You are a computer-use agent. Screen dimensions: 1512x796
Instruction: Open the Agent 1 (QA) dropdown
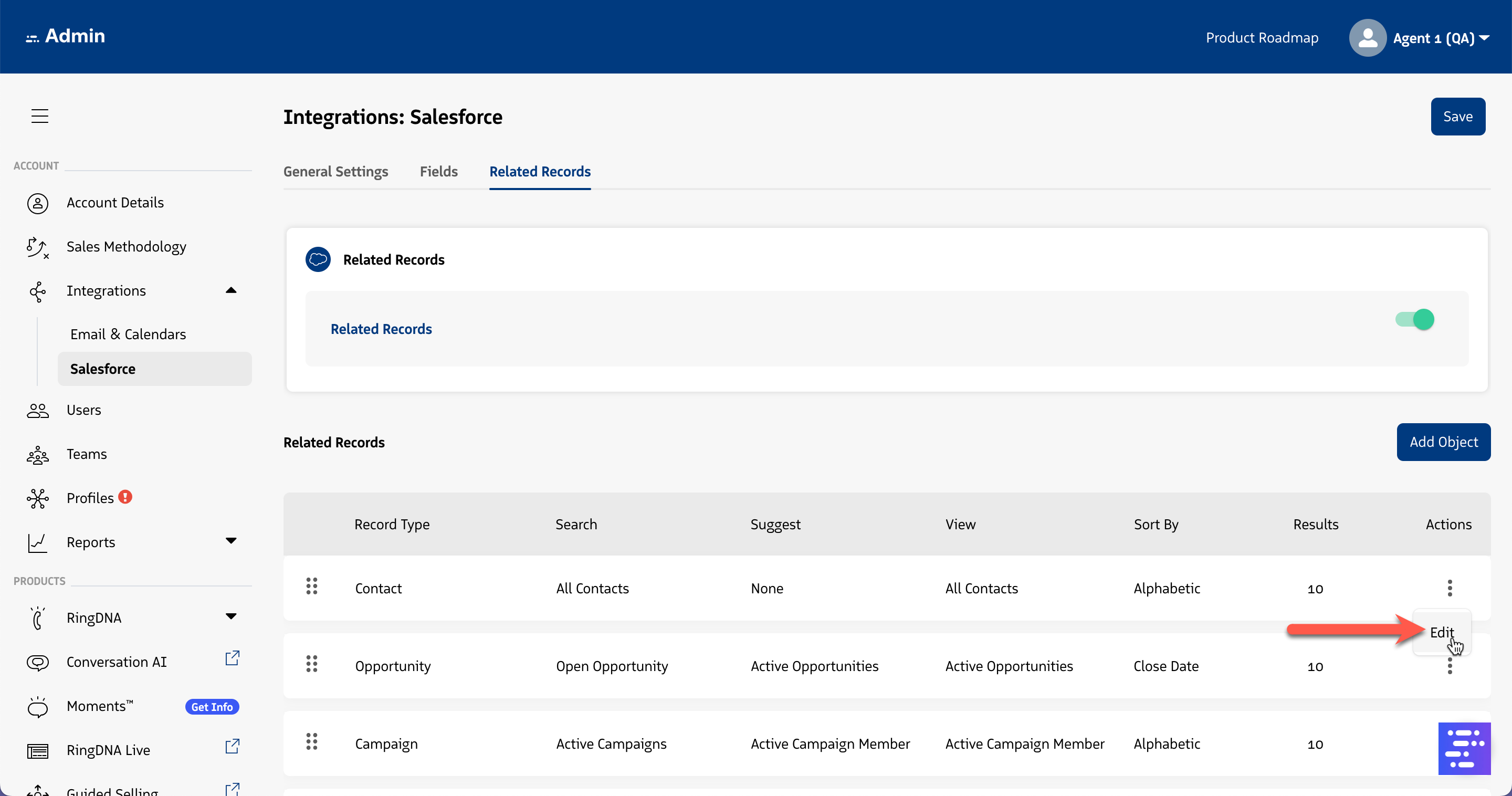pos(1441,38)
